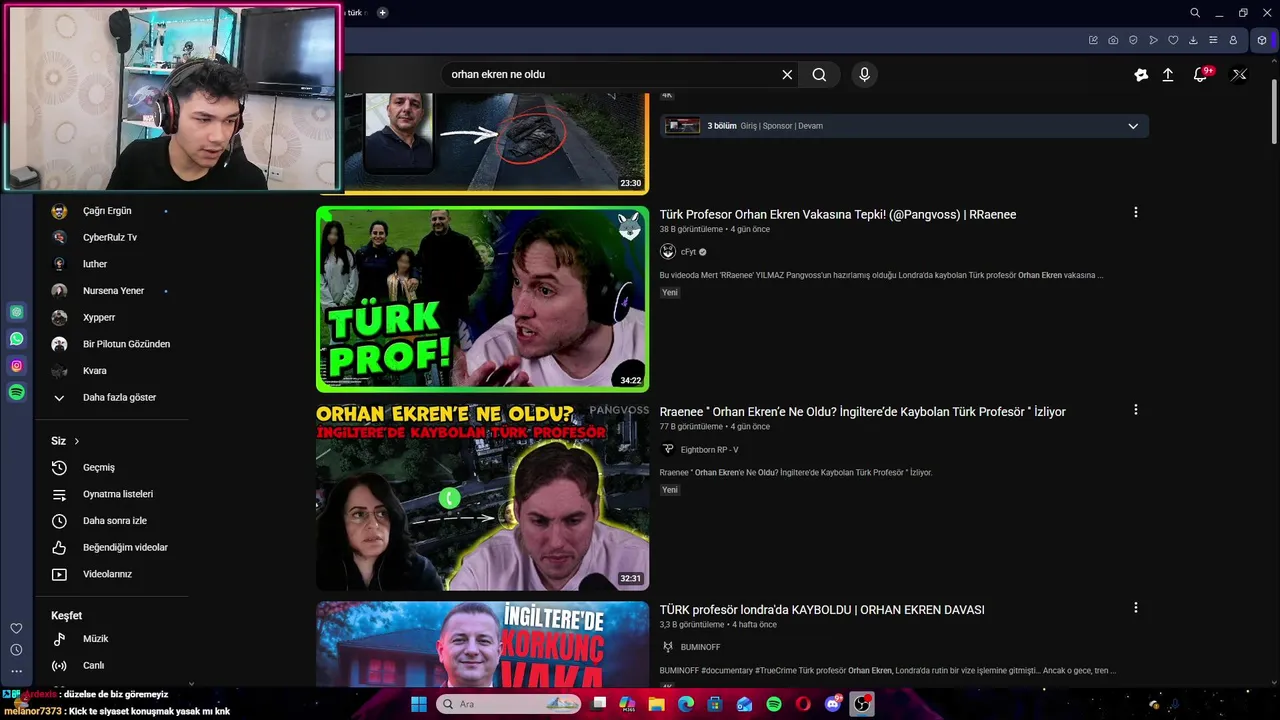
Task: Click into the YouTube search input field
Action: tap(610, 75)
